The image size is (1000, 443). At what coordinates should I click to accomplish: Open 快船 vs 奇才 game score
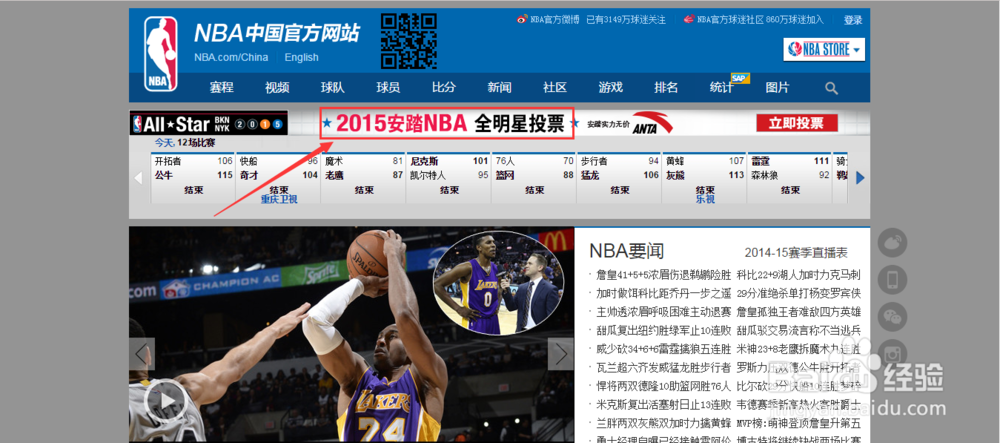[279, 178]
